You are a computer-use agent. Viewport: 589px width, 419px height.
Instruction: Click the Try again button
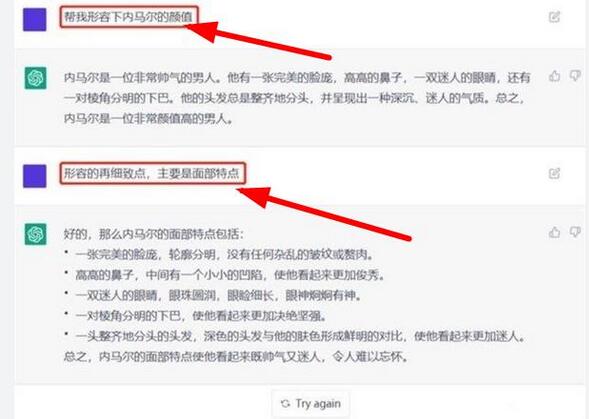[x=311, y=404]
